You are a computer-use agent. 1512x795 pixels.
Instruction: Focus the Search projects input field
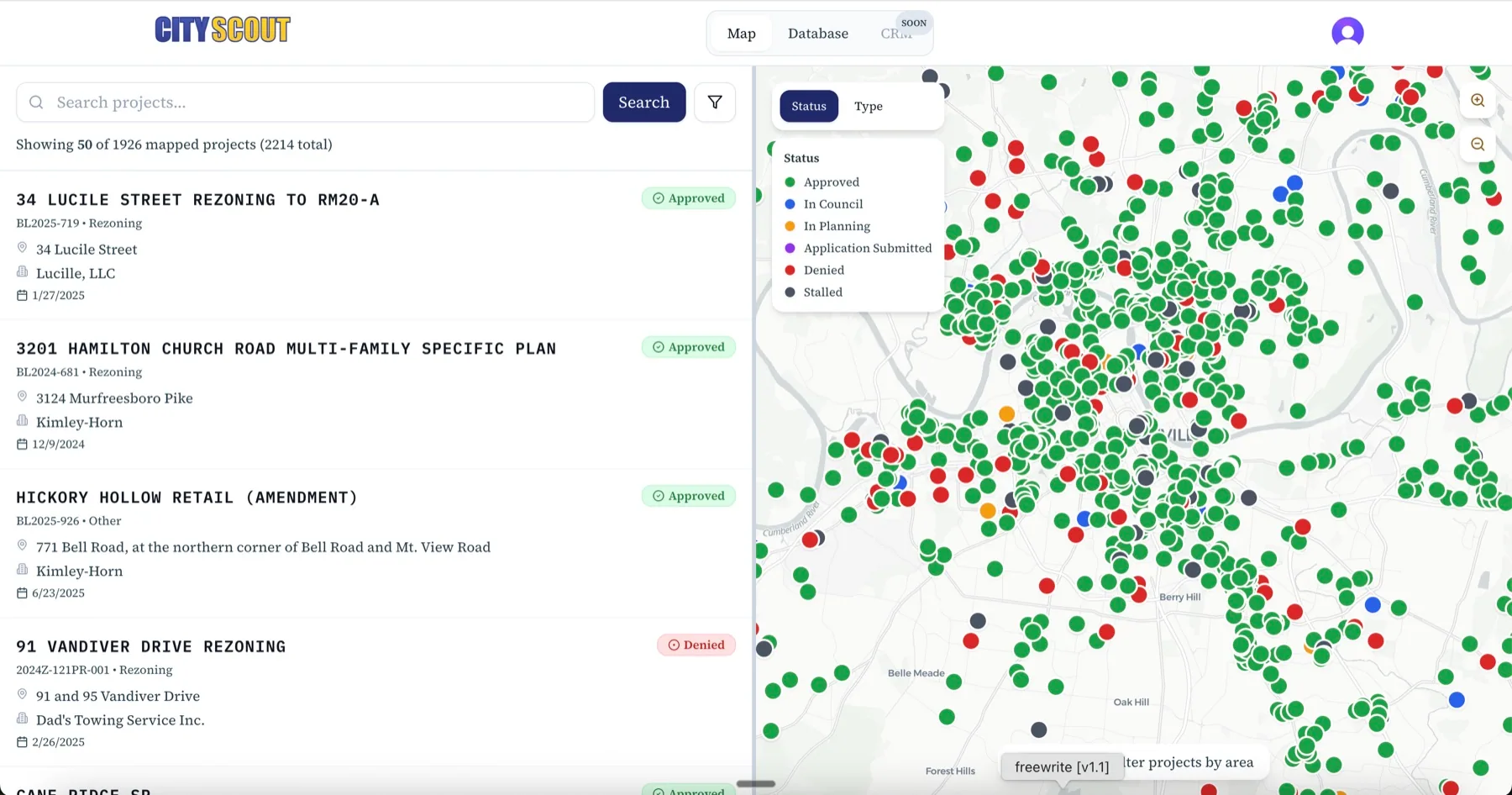tap(305, 103)
